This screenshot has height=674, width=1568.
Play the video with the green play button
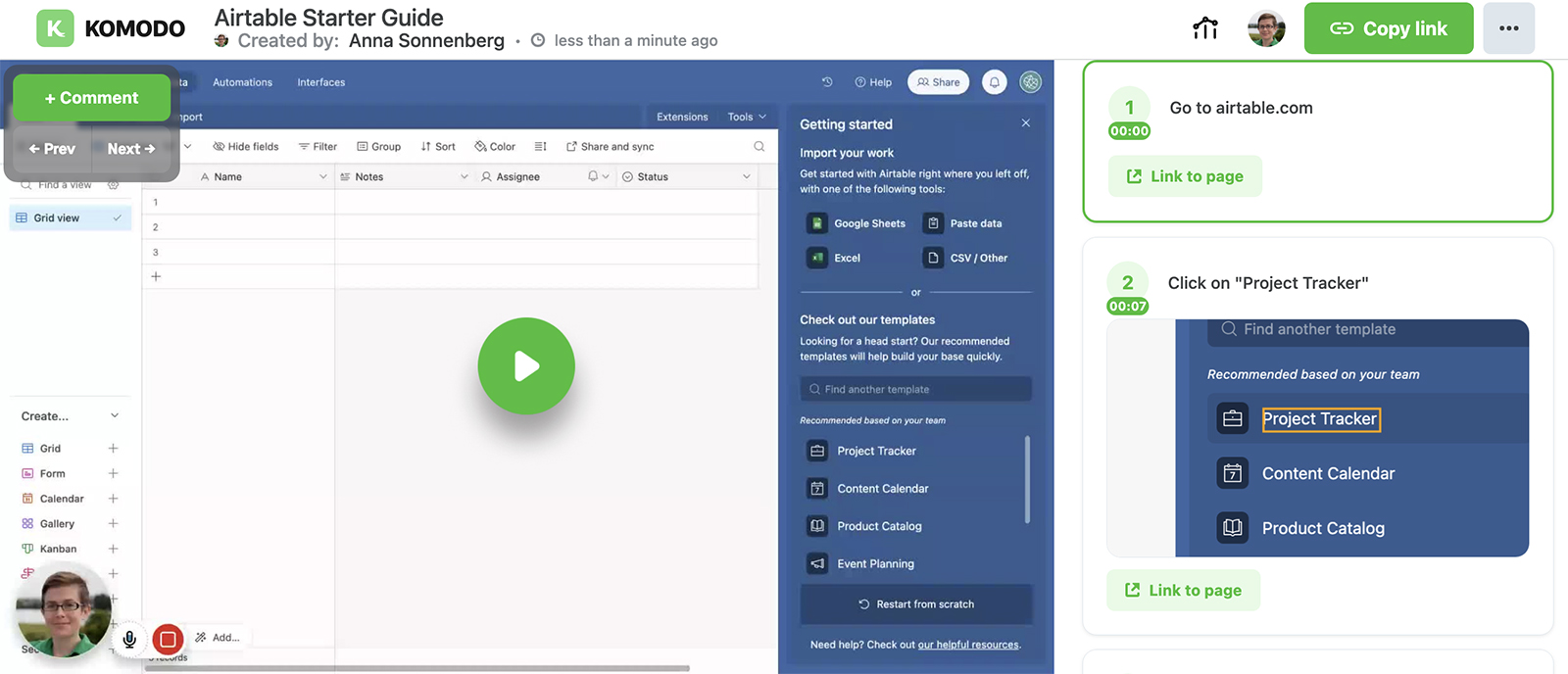point(526,366)
